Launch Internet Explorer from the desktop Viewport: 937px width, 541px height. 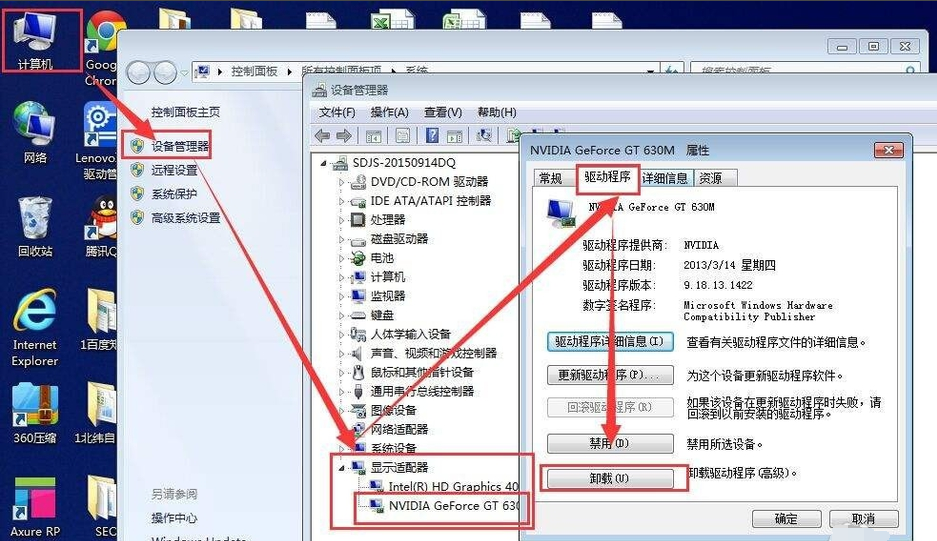click(x=35, y=325)
